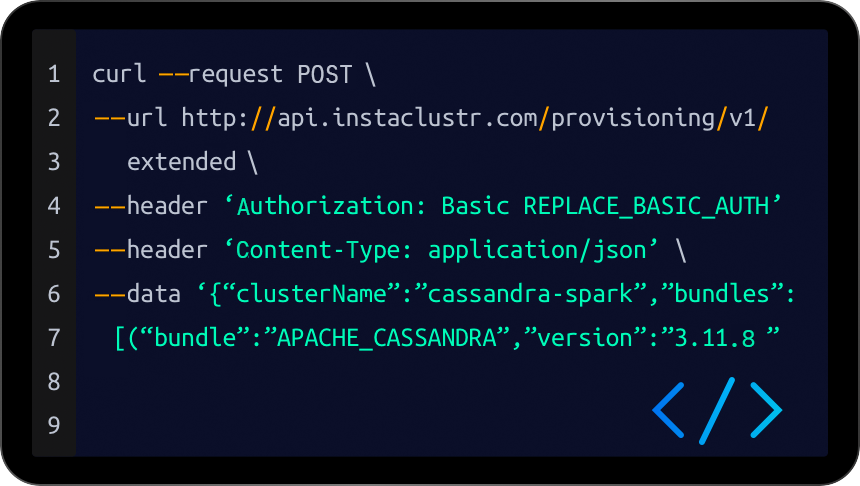Screen dimensions: 860x486
Task: Click APACHE_CASSANDRA bundle value
Action: 388,338
